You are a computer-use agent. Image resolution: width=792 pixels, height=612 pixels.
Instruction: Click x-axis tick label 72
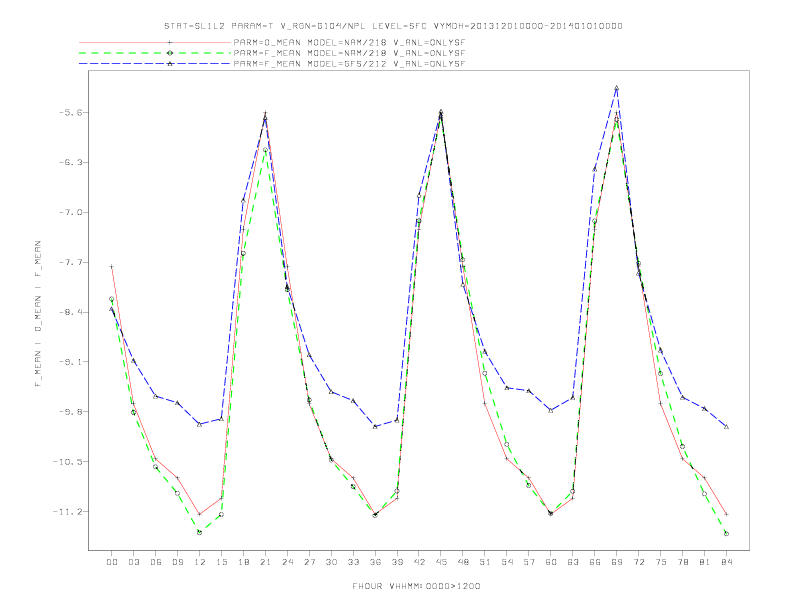tap(639, 562)
